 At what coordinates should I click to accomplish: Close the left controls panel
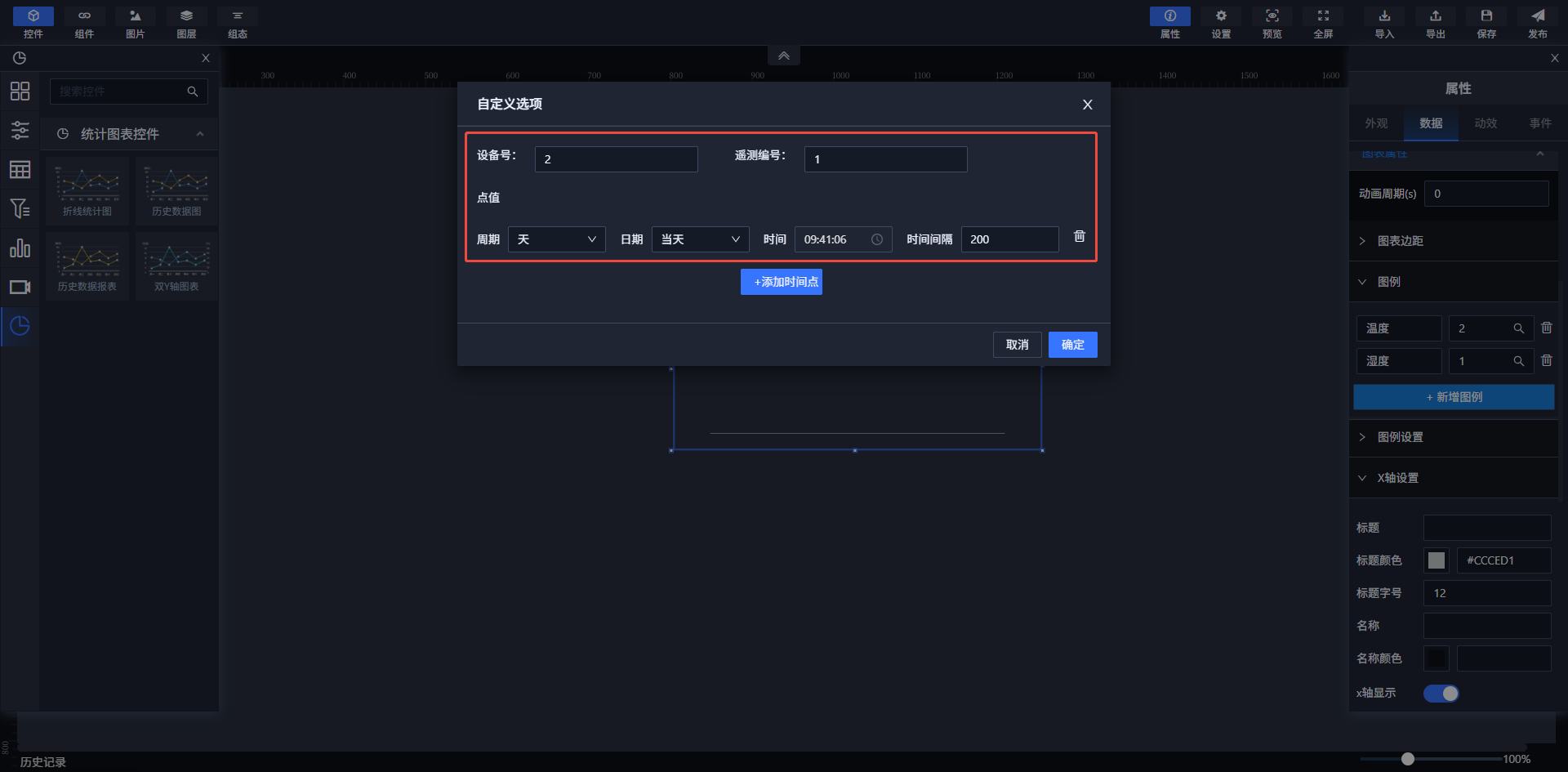[x=206, y=58]
